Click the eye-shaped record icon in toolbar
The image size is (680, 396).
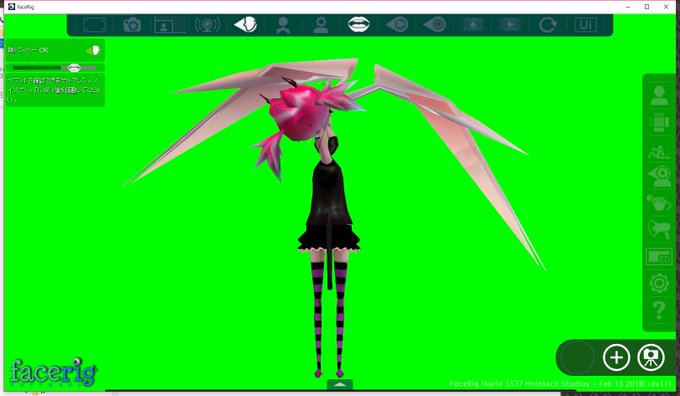pyautogui.click(x=435, y=24)
